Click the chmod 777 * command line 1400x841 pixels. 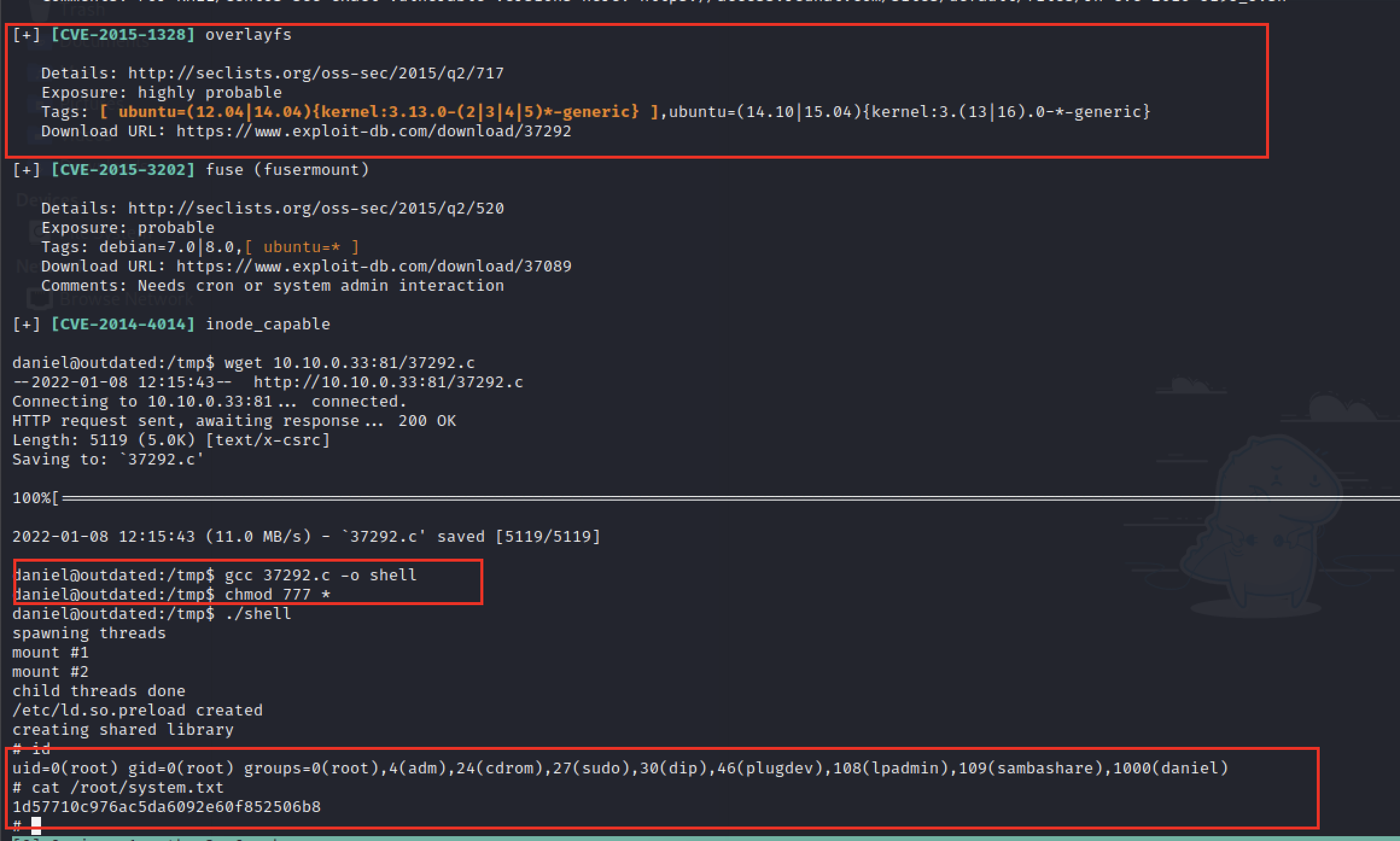277,595
